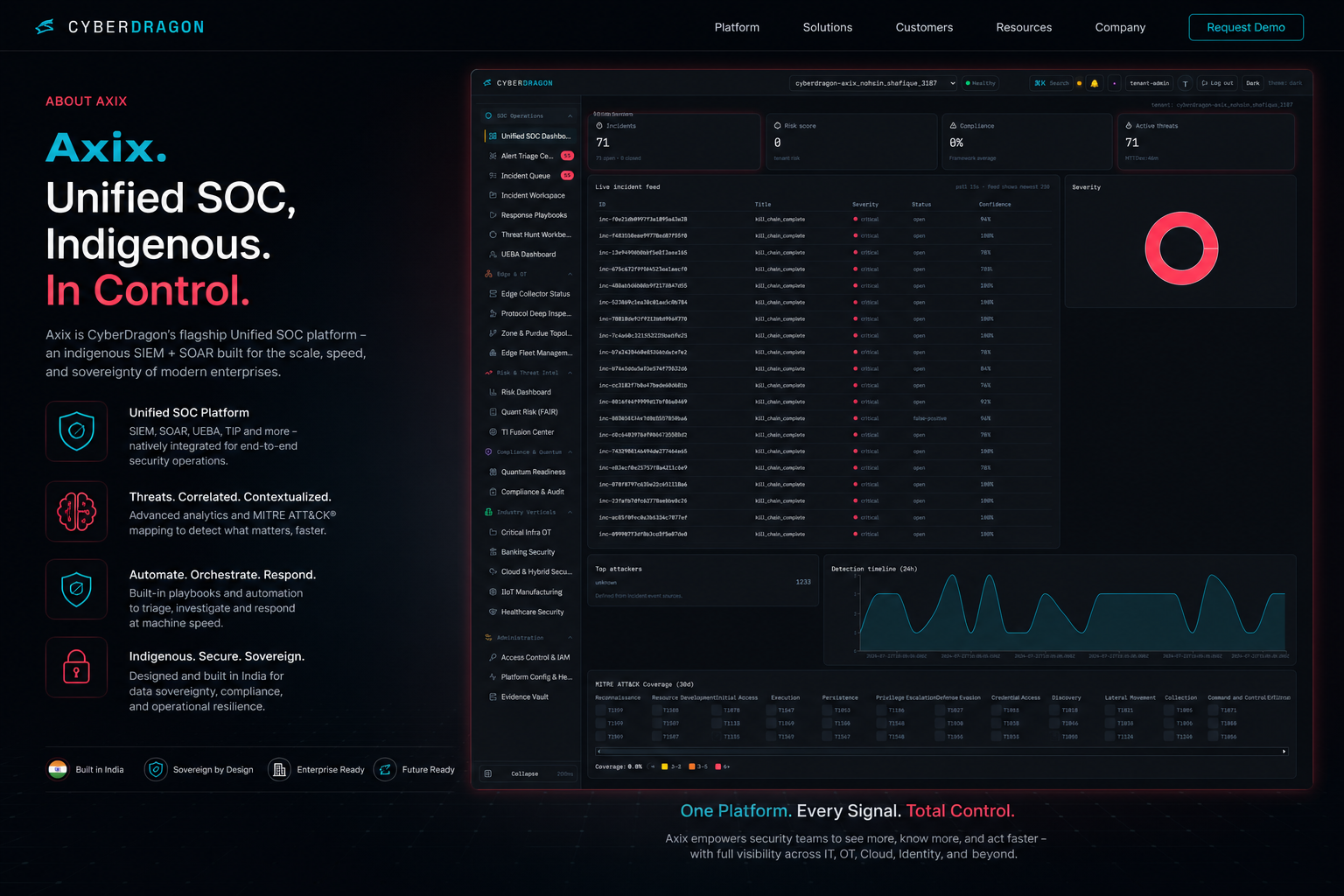
Task: Click the Severity donut chart
Action: 1181,248
